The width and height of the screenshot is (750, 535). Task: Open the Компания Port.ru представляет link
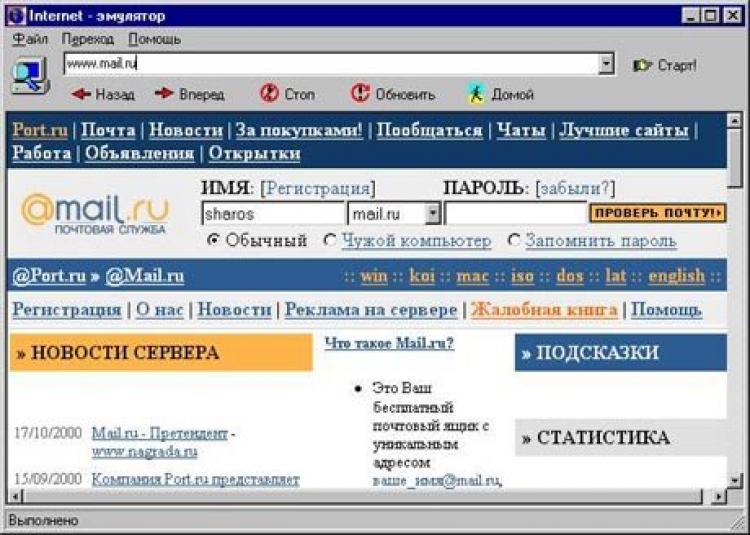[x=196, y=479]
